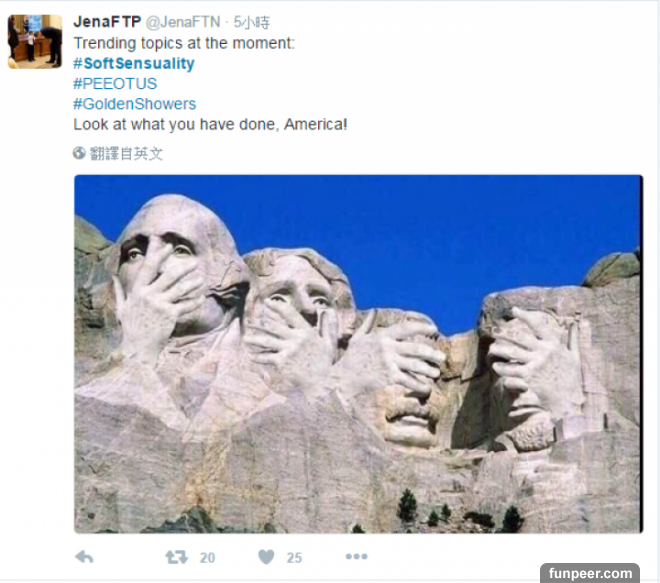Image resolution: width=660 pixels, height=583 pixels.
Task: Click the retweet count 20
Action: [x=207, y=558]
